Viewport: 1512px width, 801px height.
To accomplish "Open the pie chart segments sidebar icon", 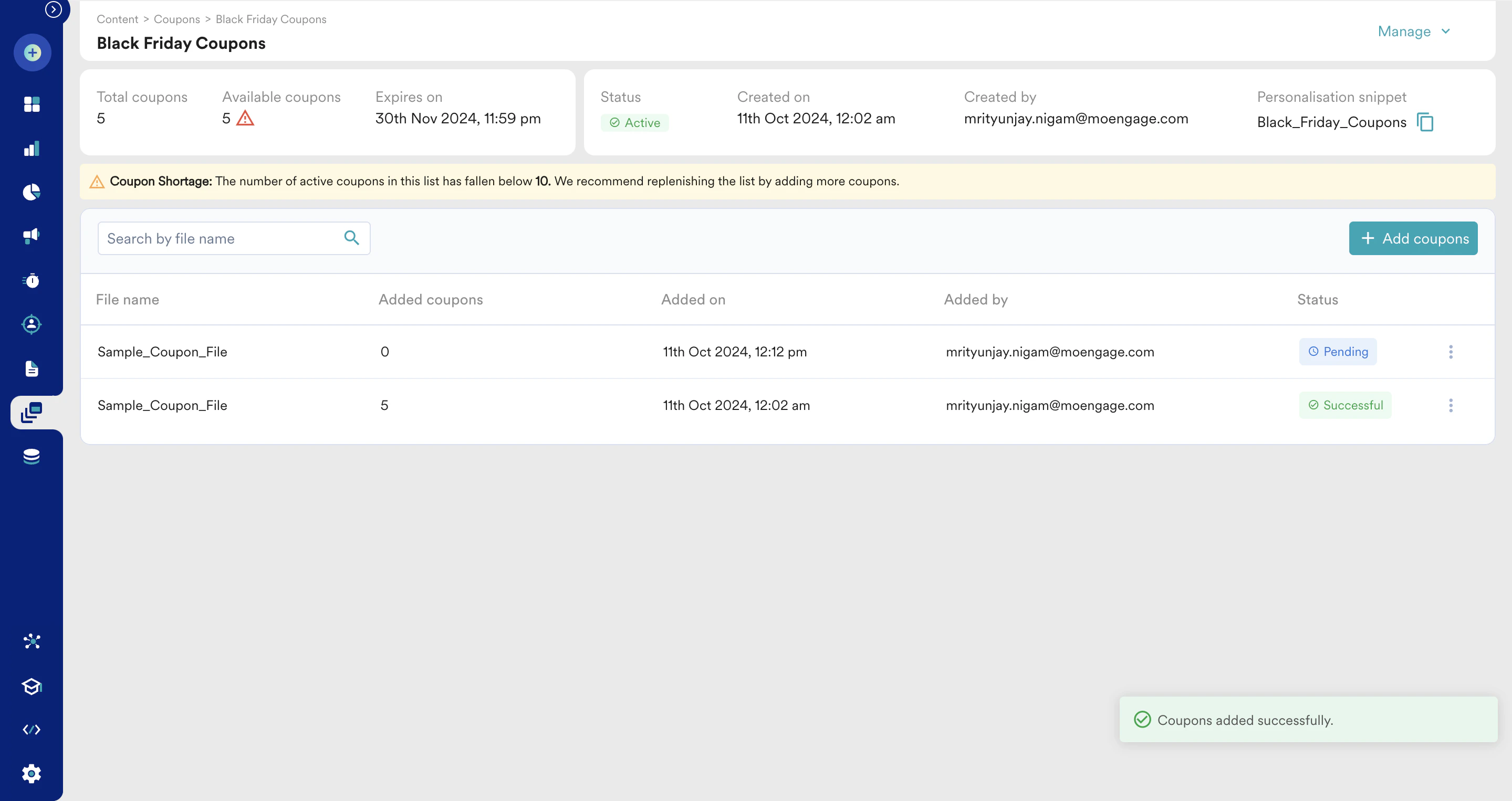I will coord(32,192).
